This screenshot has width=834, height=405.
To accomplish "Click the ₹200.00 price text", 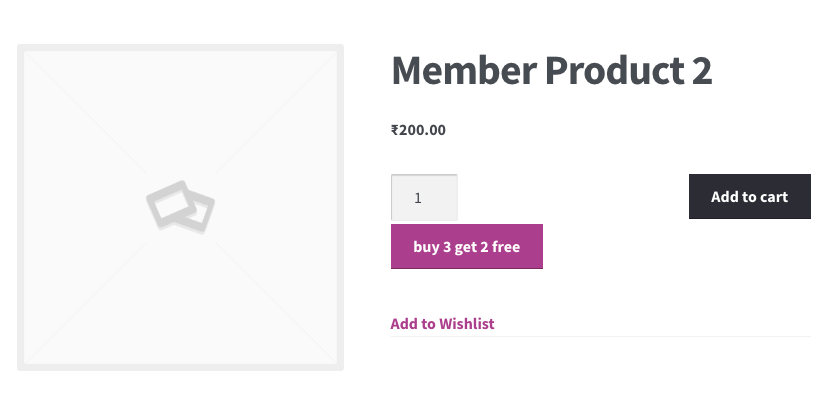I will [418, 130].
